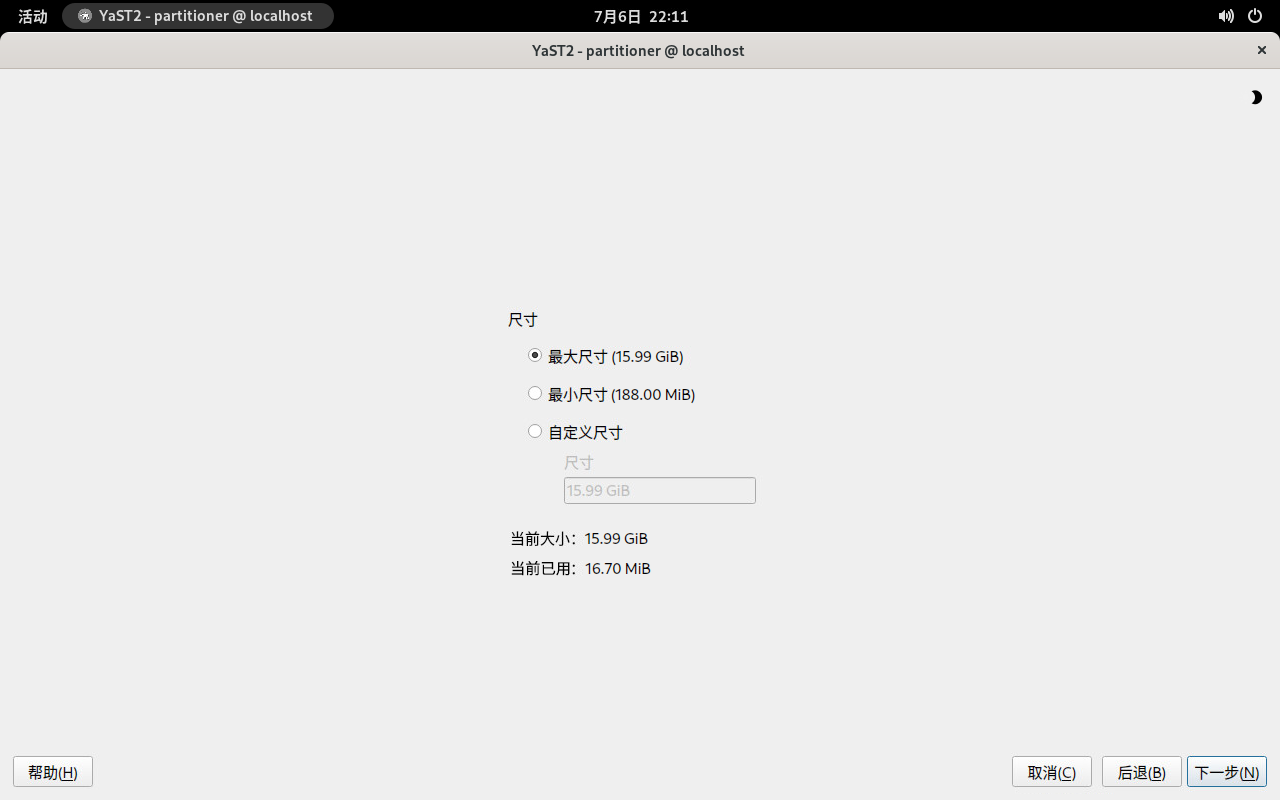
Task: Click the YaST2 app icon in top bar
Action: [x=85, y=16]
